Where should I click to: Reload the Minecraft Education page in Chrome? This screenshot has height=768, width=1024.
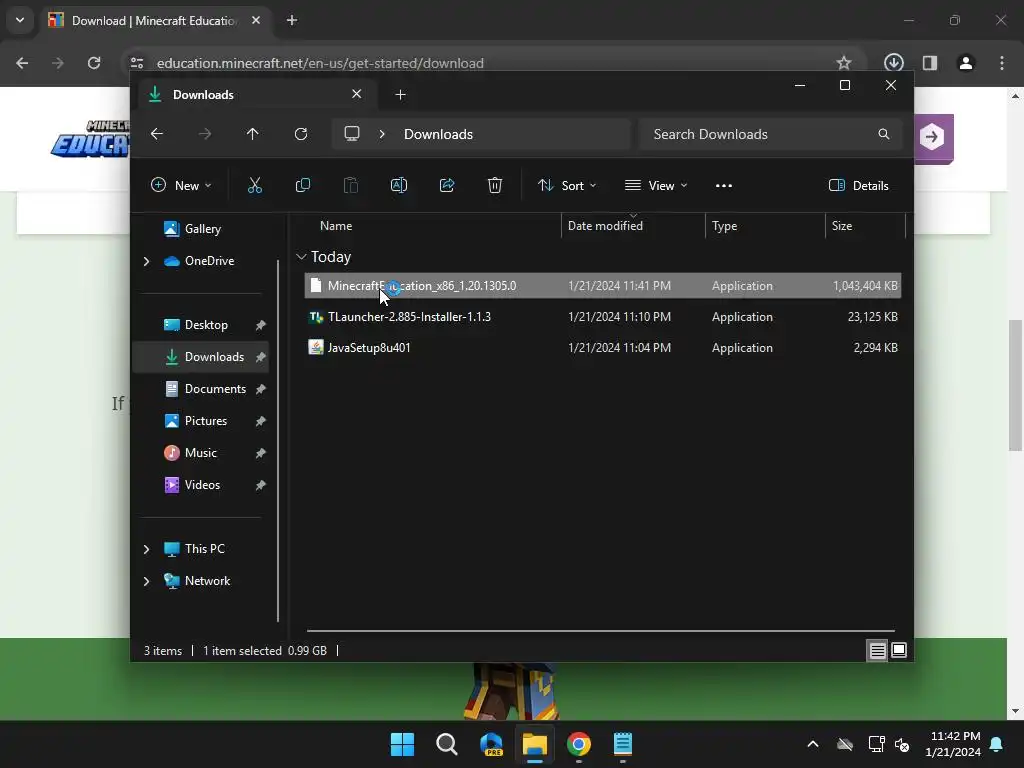point(94,63)
